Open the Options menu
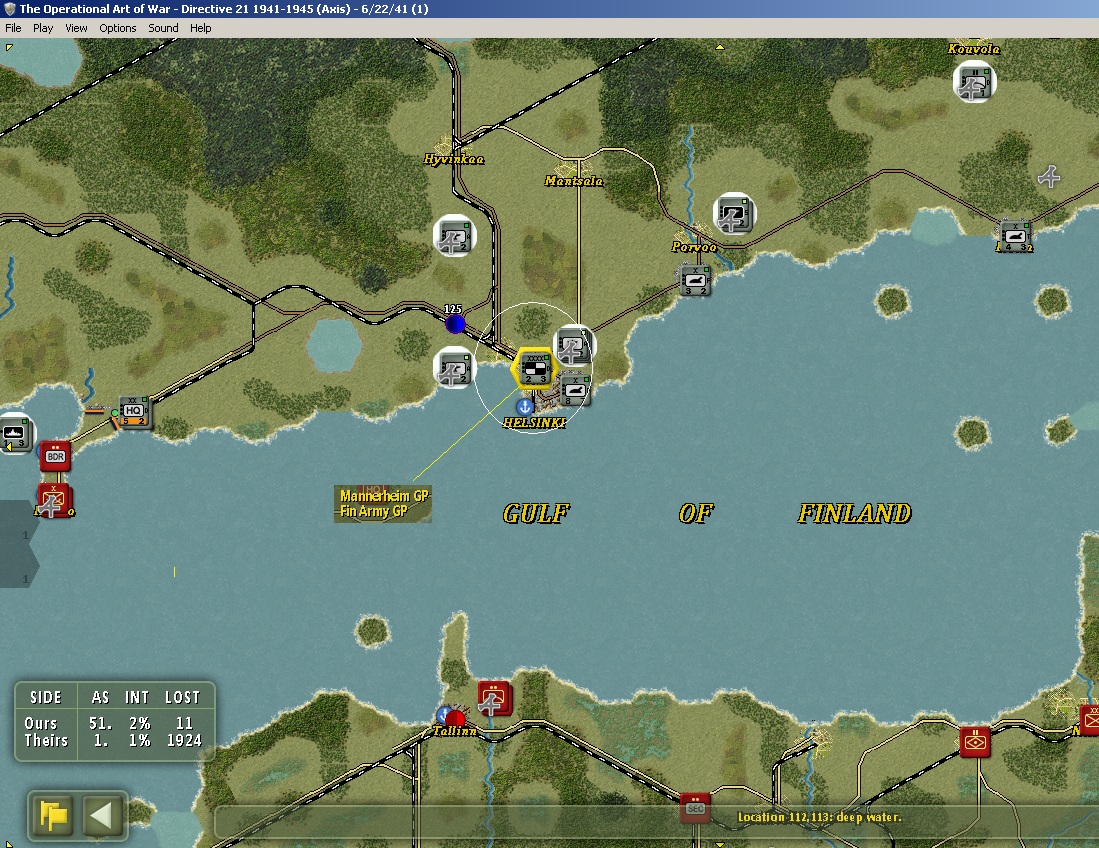Screen dimensions: 1099x848 (118, 28)
